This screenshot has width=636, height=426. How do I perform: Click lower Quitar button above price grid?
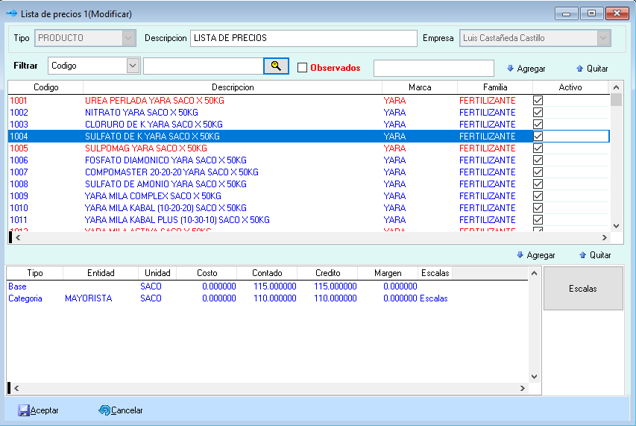pos(594,255)
